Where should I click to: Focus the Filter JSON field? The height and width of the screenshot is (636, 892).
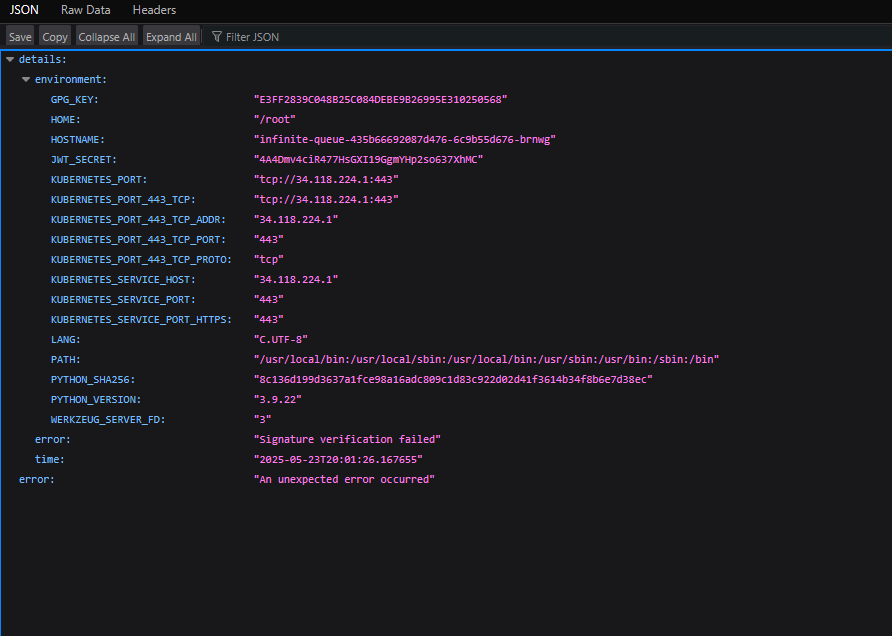point(252,37)
